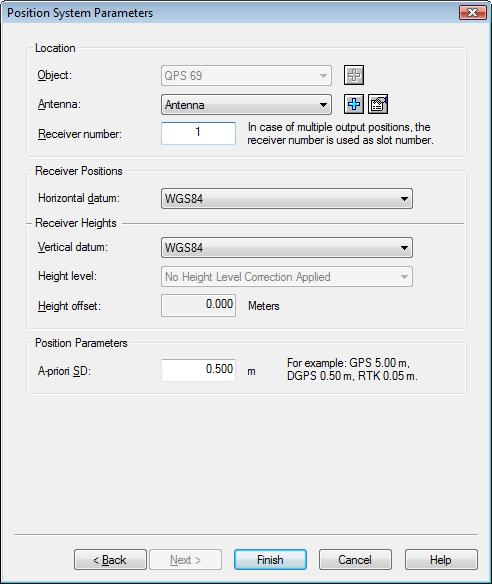The image size is (492, 584).
Task: Click the Receiver number label
Action: [x=80, y=134]
